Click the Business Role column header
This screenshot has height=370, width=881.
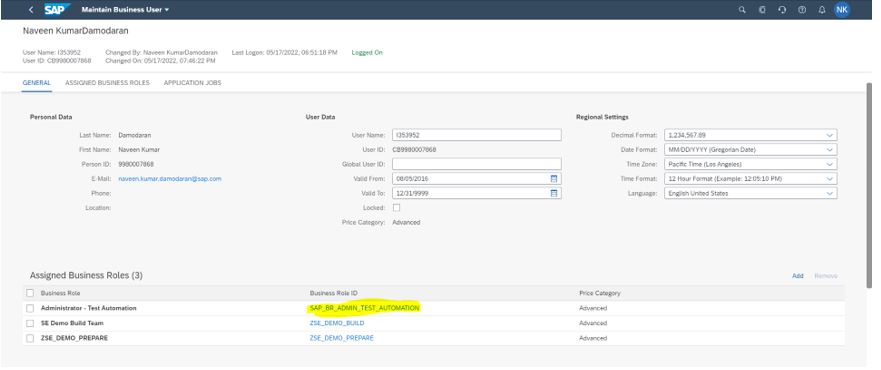tap(60, 293)
